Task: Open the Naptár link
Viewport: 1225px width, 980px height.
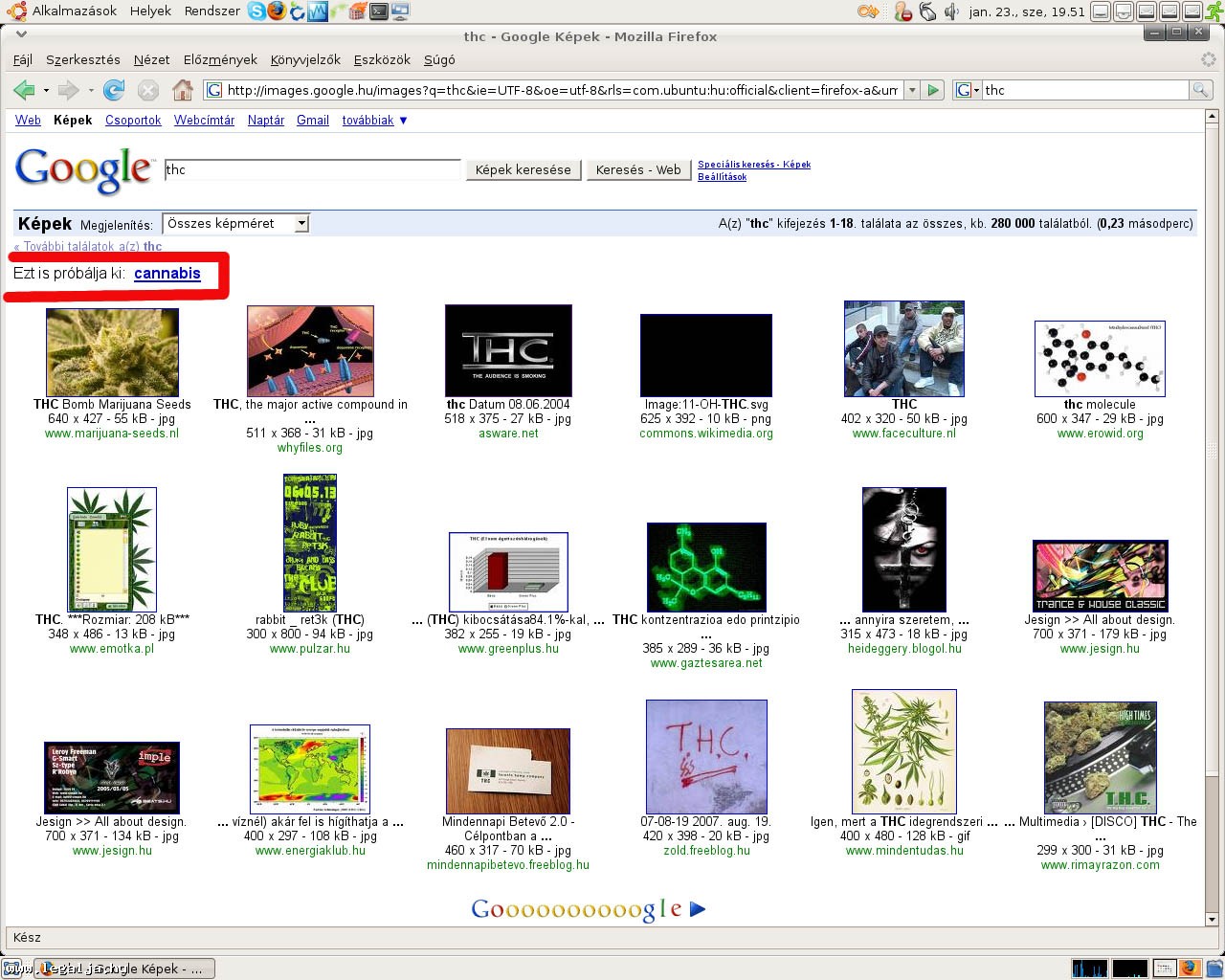Action: click(266, 121)
